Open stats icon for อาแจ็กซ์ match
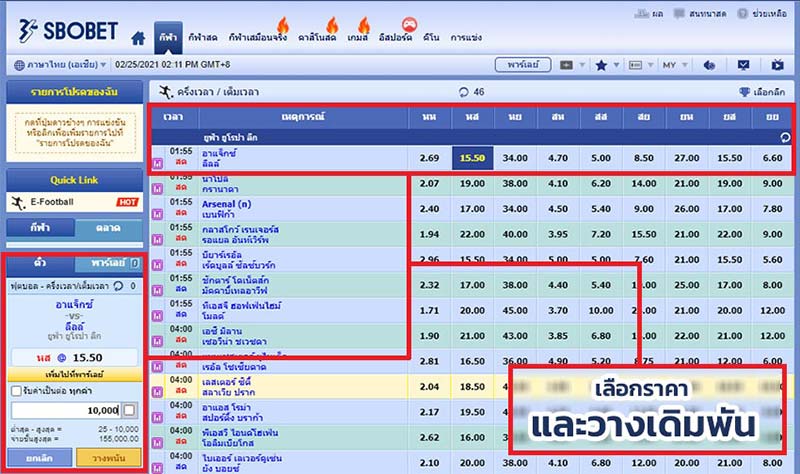Image resolution: width=800 pixels, height=474 pixels. click(x=157, y=163)
